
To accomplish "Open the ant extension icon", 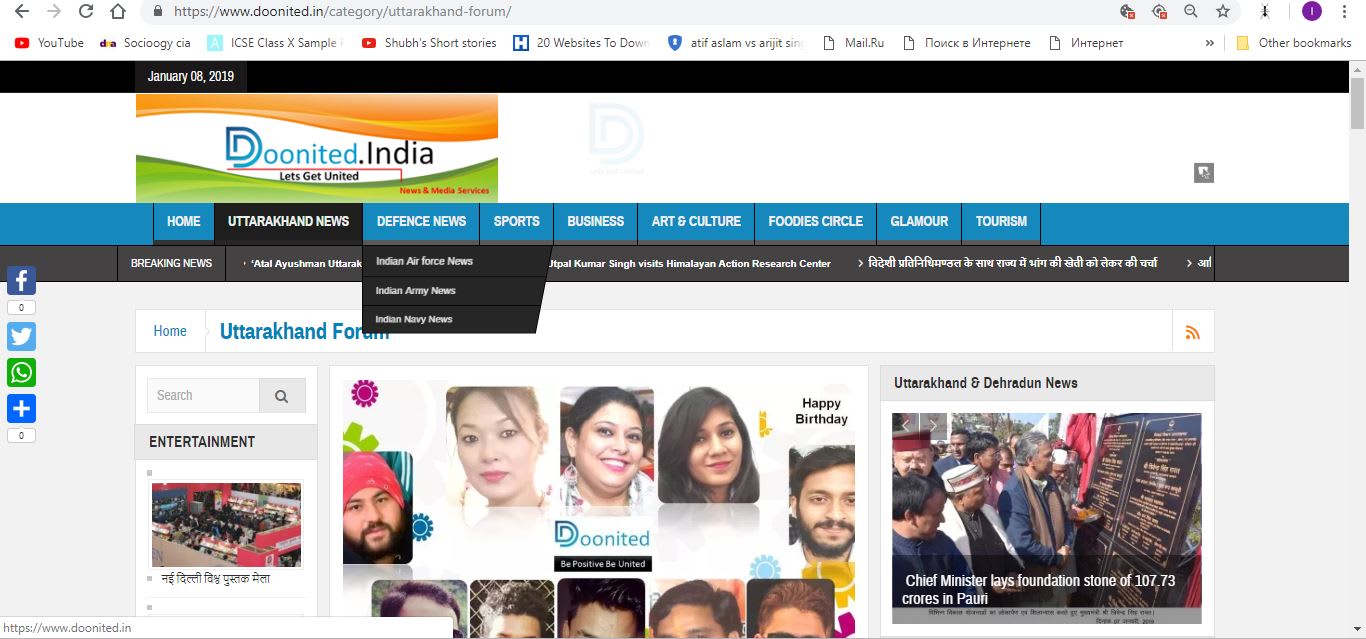I will (1265, 12).
